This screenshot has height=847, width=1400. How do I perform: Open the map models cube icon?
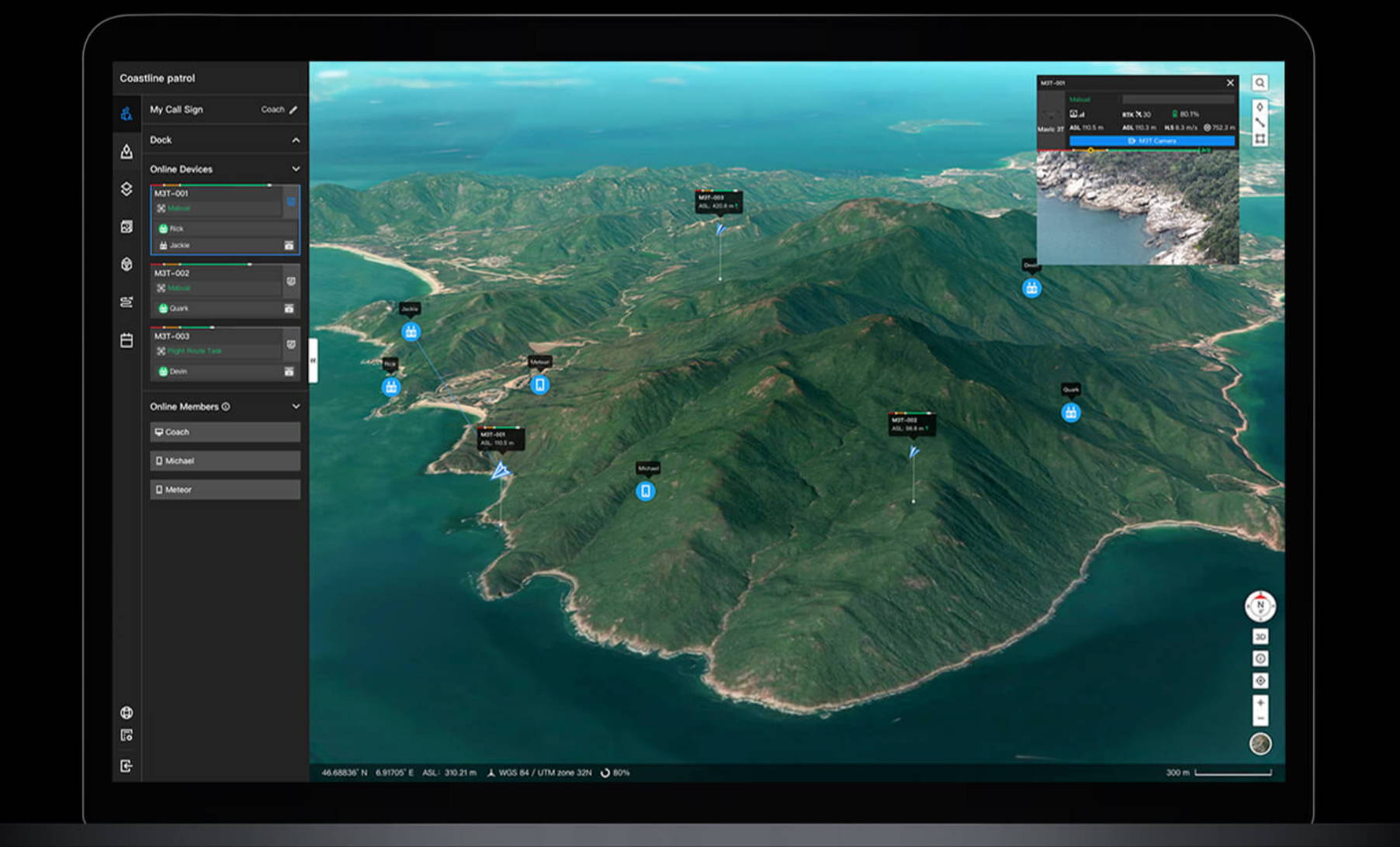pyautogui.click(x=126, y=264)
